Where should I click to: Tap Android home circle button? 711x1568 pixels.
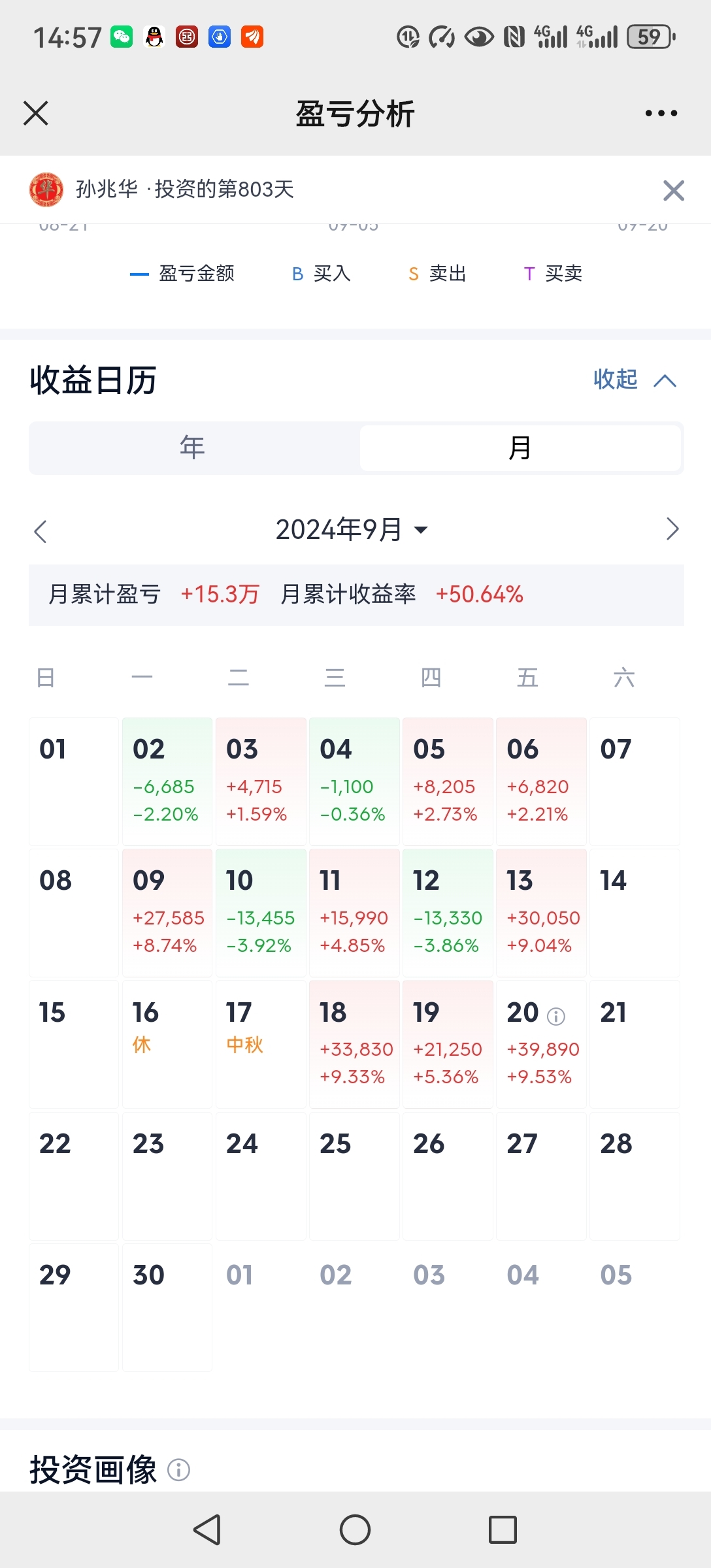click(355, 1529)
